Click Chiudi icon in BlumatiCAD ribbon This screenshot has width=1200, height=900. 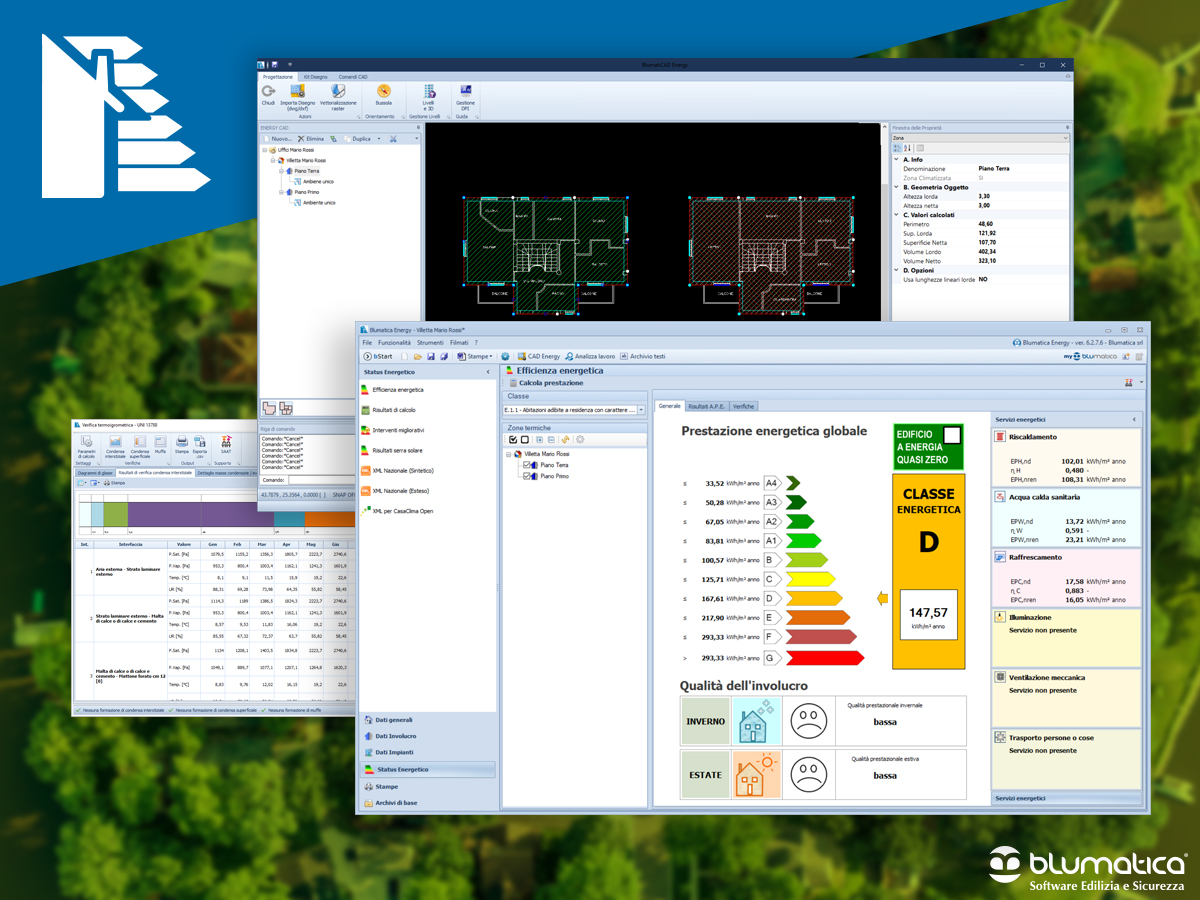pyautogui.click(x=268, y=91)
